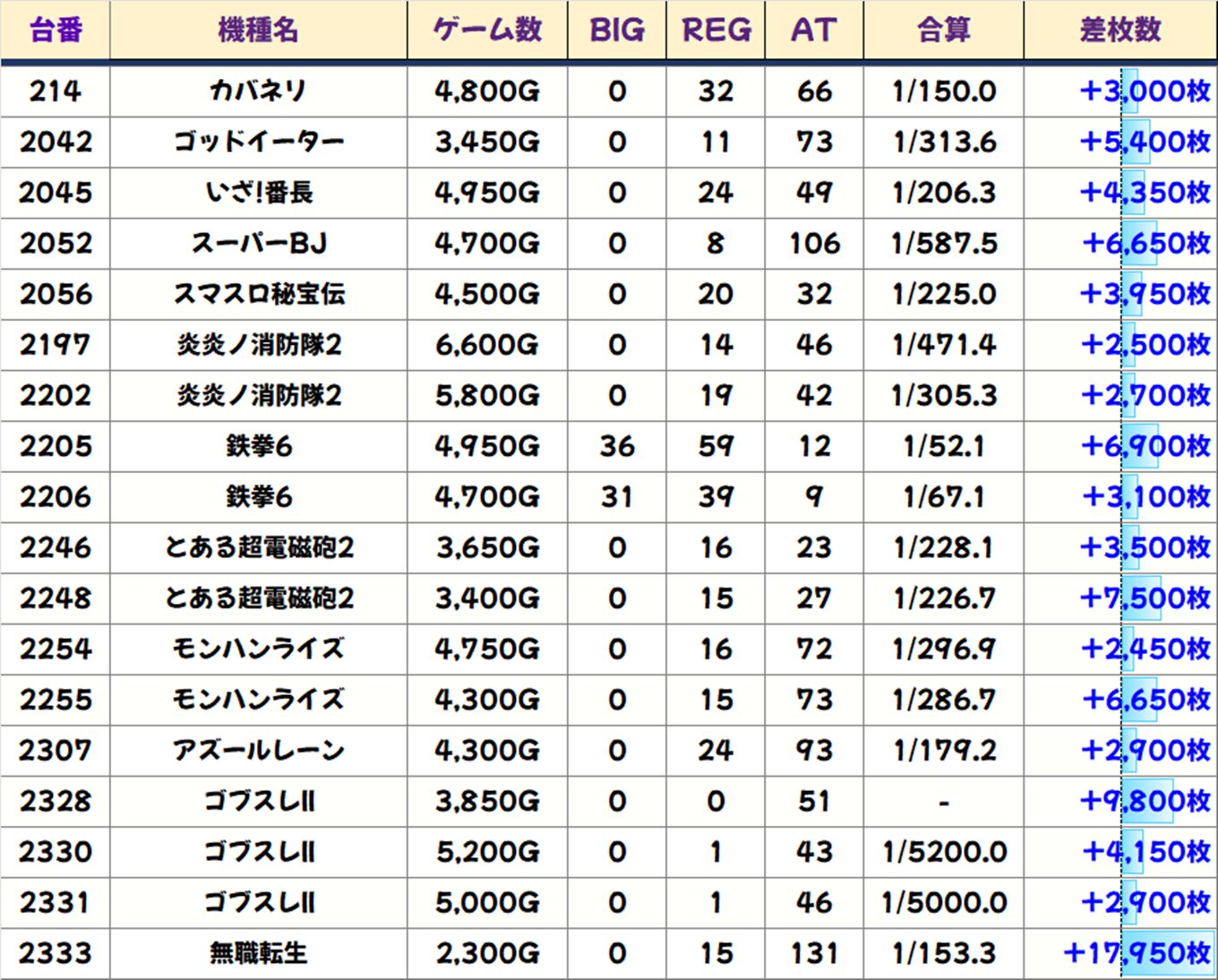
Task: Select the BIG column header
Action: pos(617,30)
